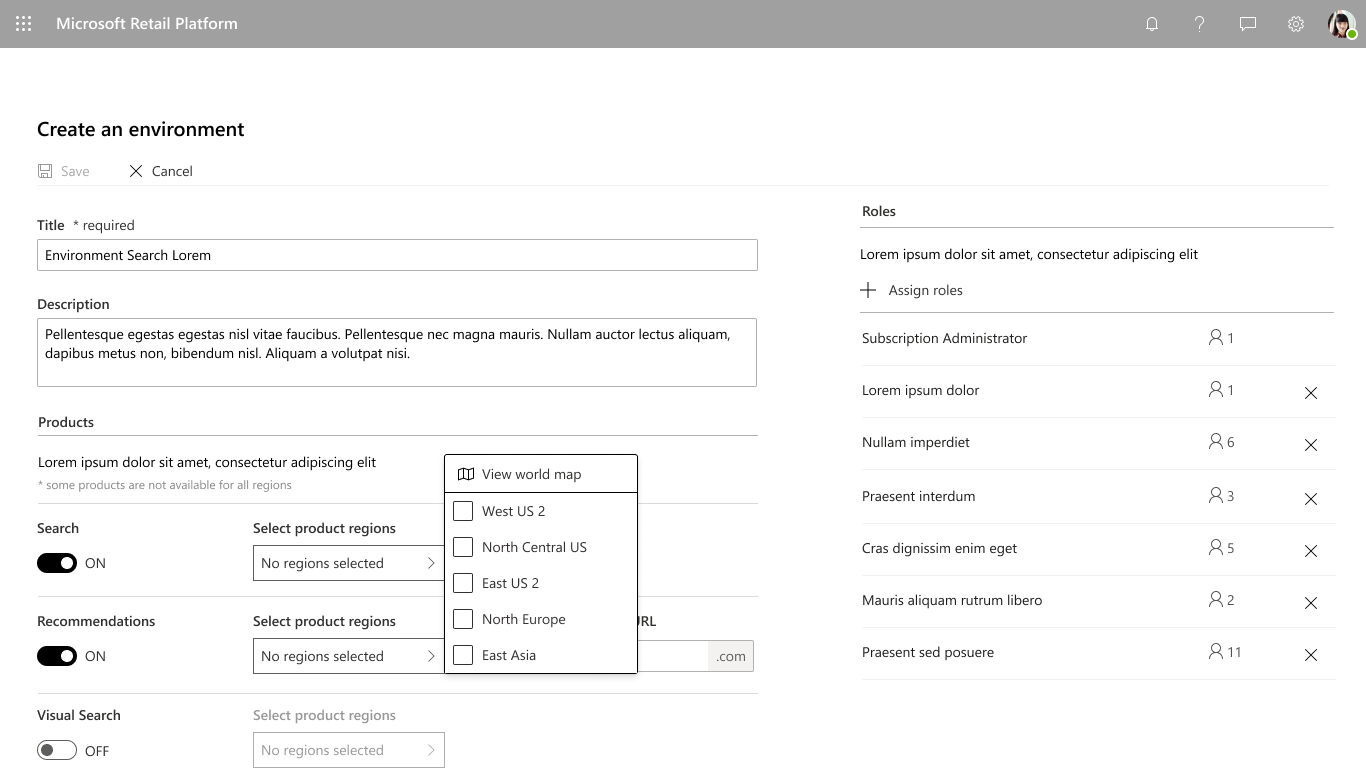Select the Mauris aliquam rutrum libero text
The height and width of the screenshot is (768, 1366).
click(x=952, y=600)
